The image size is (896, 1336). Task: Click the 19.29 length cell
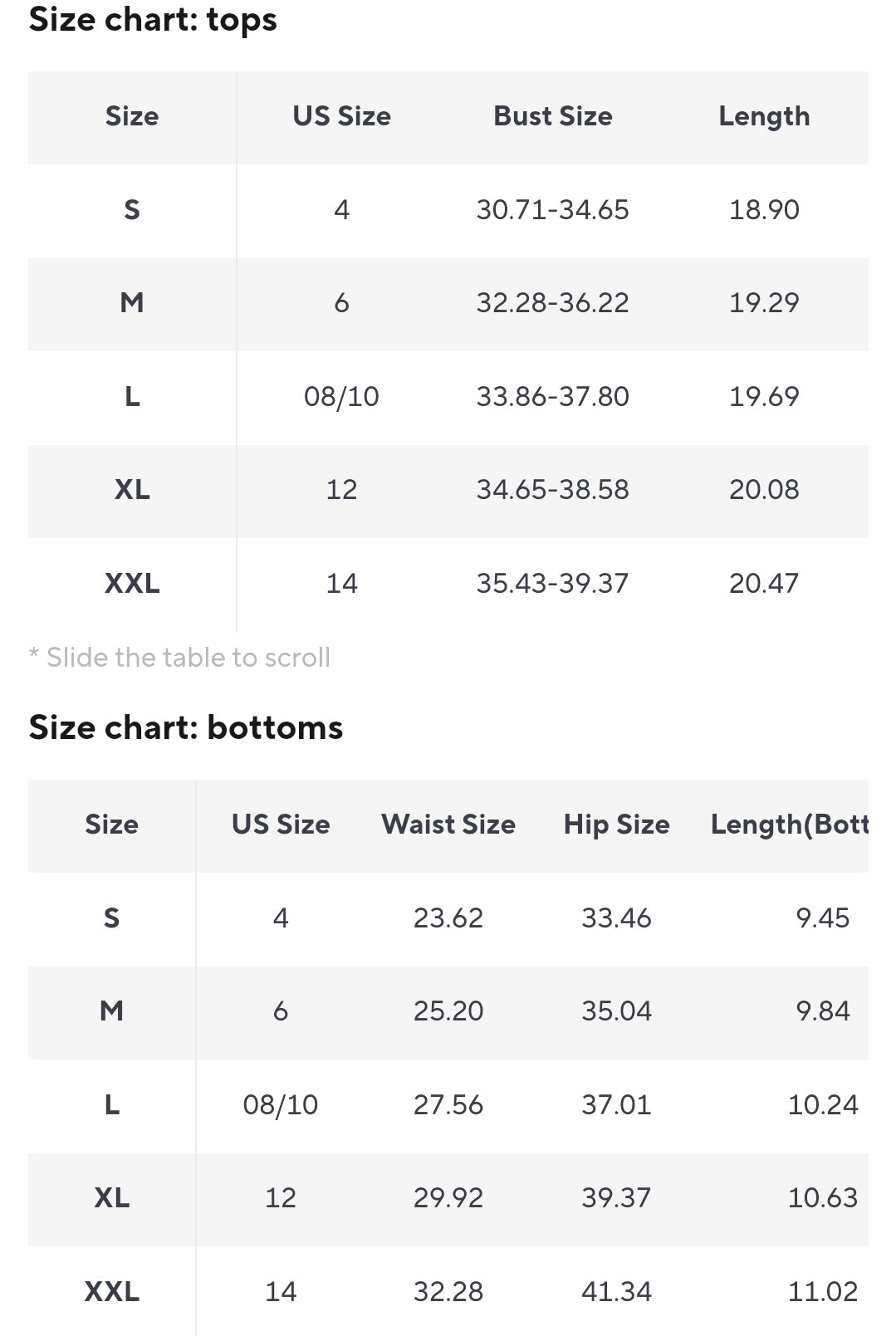(x=764, y=303)
